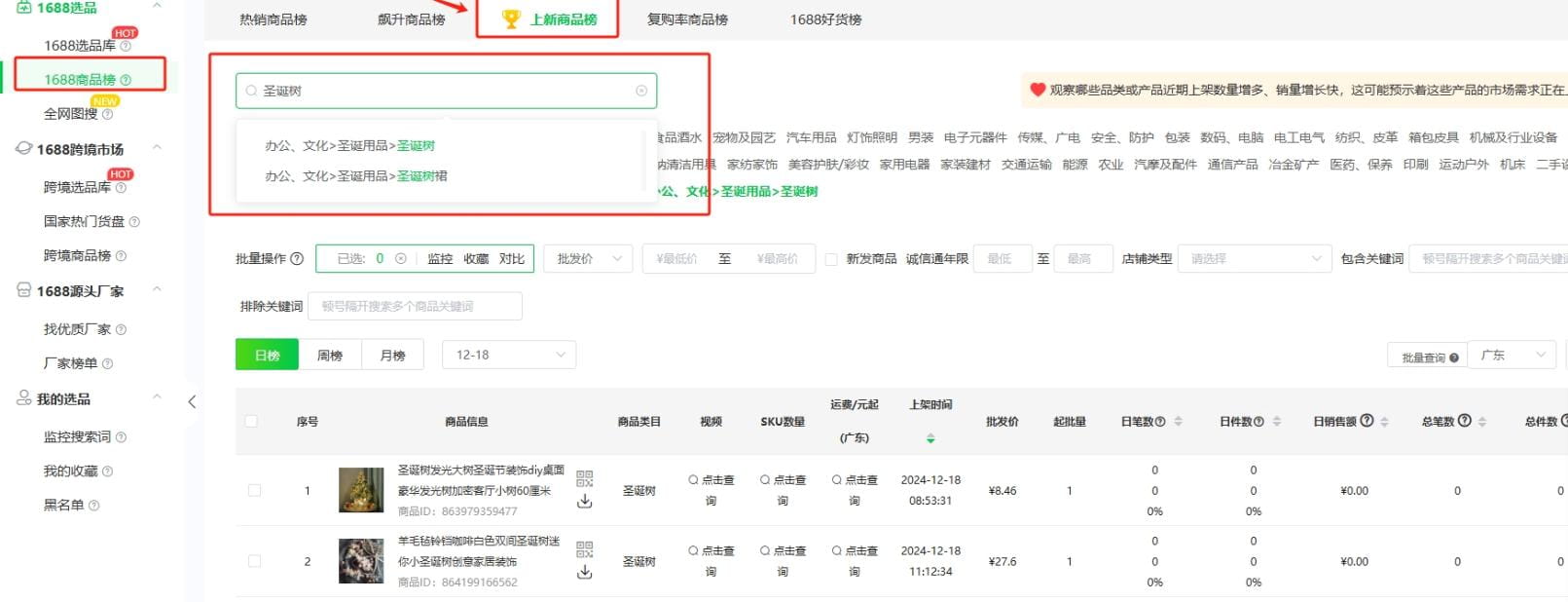Switch to 1688好货榜 tab

click(826, 19)
